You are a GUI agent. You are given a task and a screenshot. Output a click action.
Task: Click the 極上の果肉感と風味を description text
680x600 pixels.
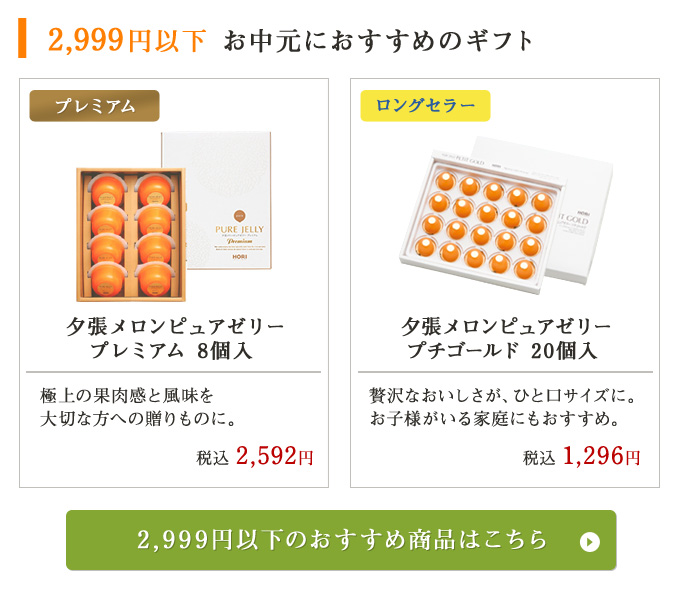click(127, 395)
